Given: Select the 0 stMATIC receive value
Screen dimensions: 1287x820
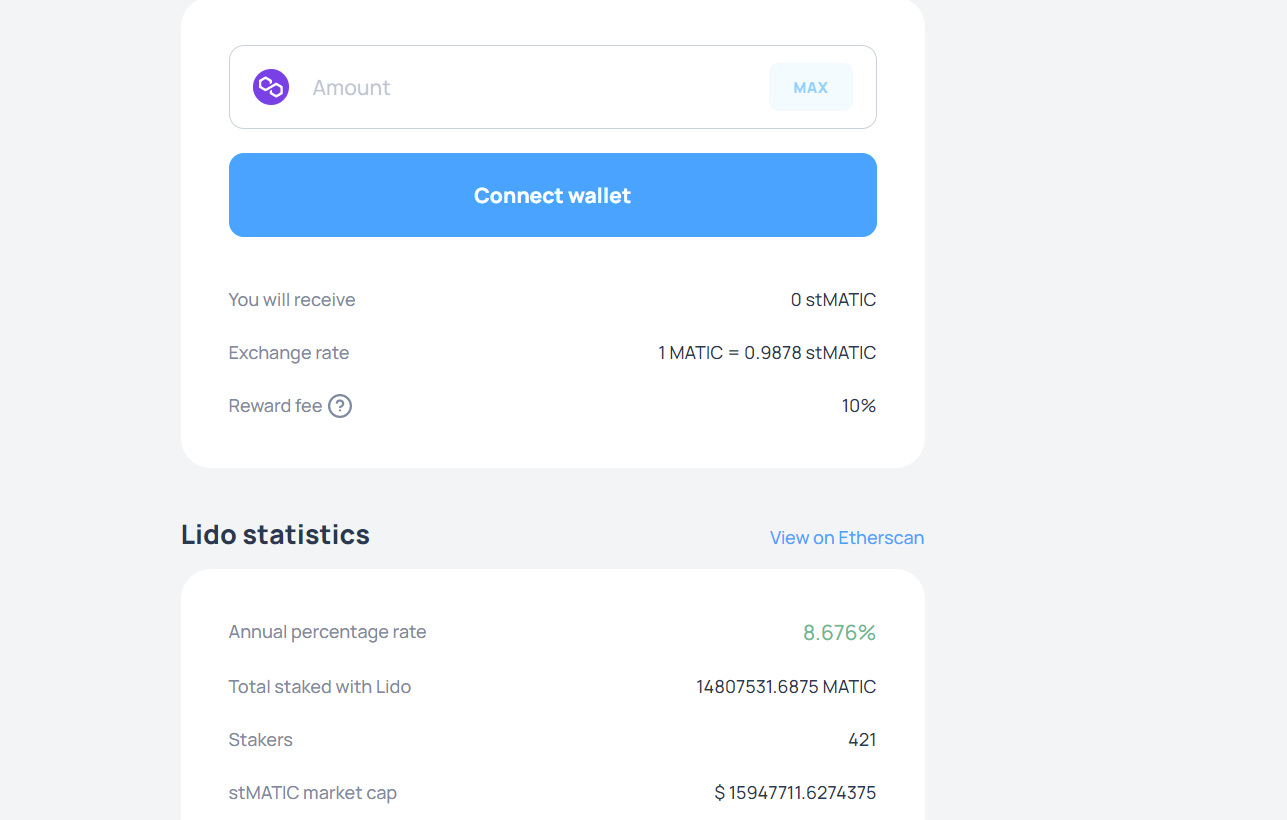Looking at the screenshot, I should pyautogui.click(x=833, y=300).
